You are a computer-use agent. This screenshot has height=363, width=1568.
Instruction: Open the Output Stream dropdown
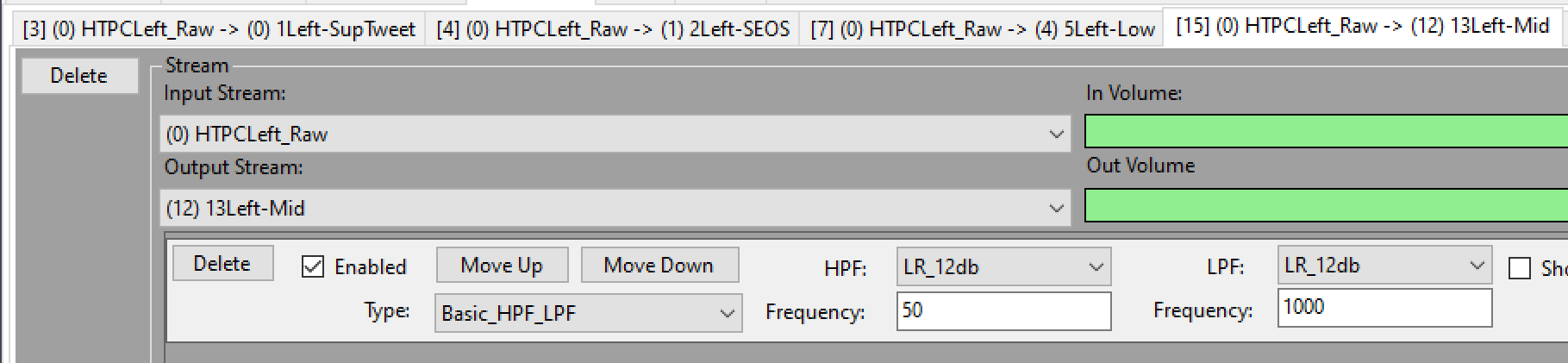click(615, 209)
